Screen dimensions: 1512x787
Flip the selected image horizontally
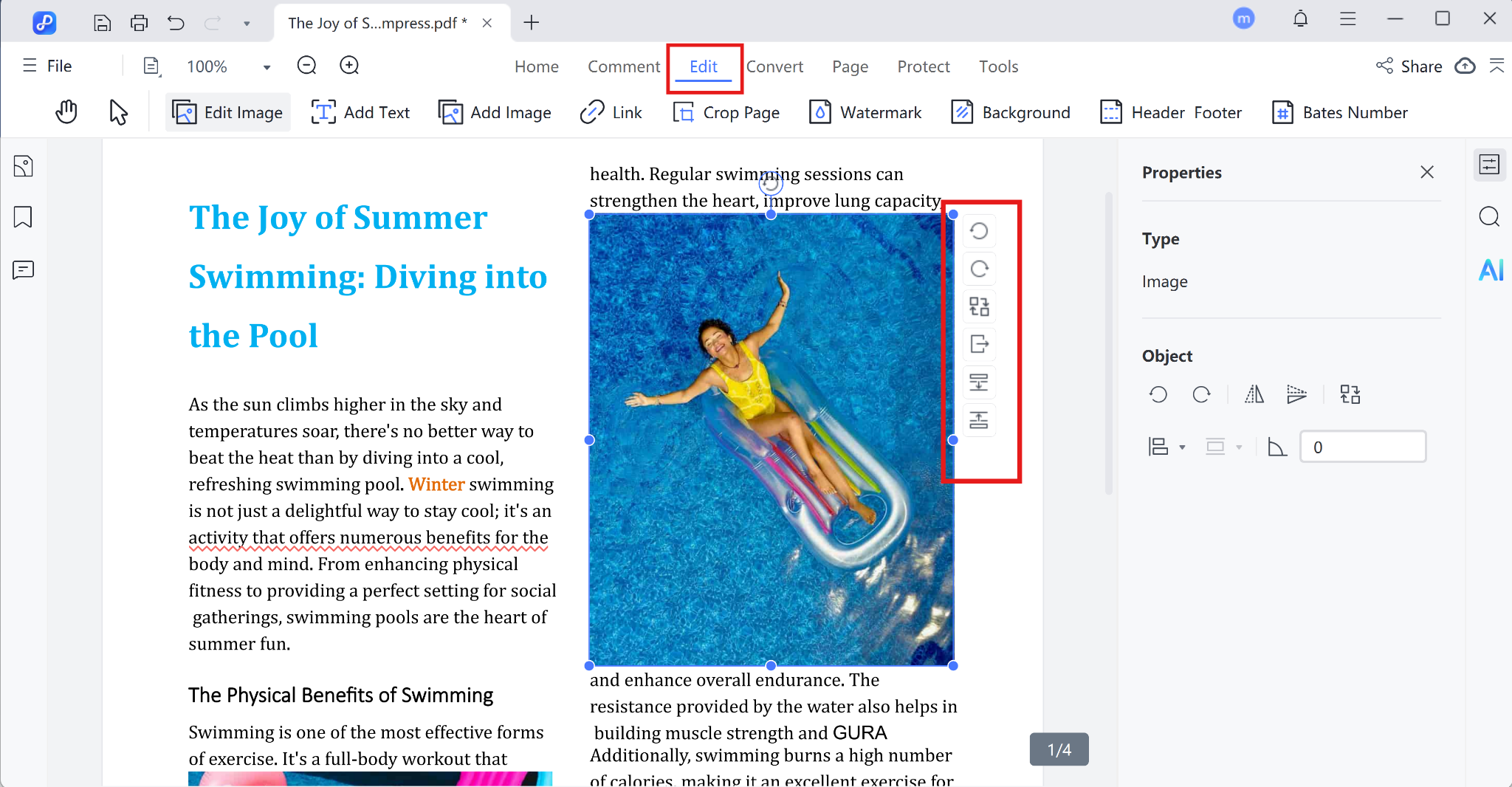[1253, 394]
